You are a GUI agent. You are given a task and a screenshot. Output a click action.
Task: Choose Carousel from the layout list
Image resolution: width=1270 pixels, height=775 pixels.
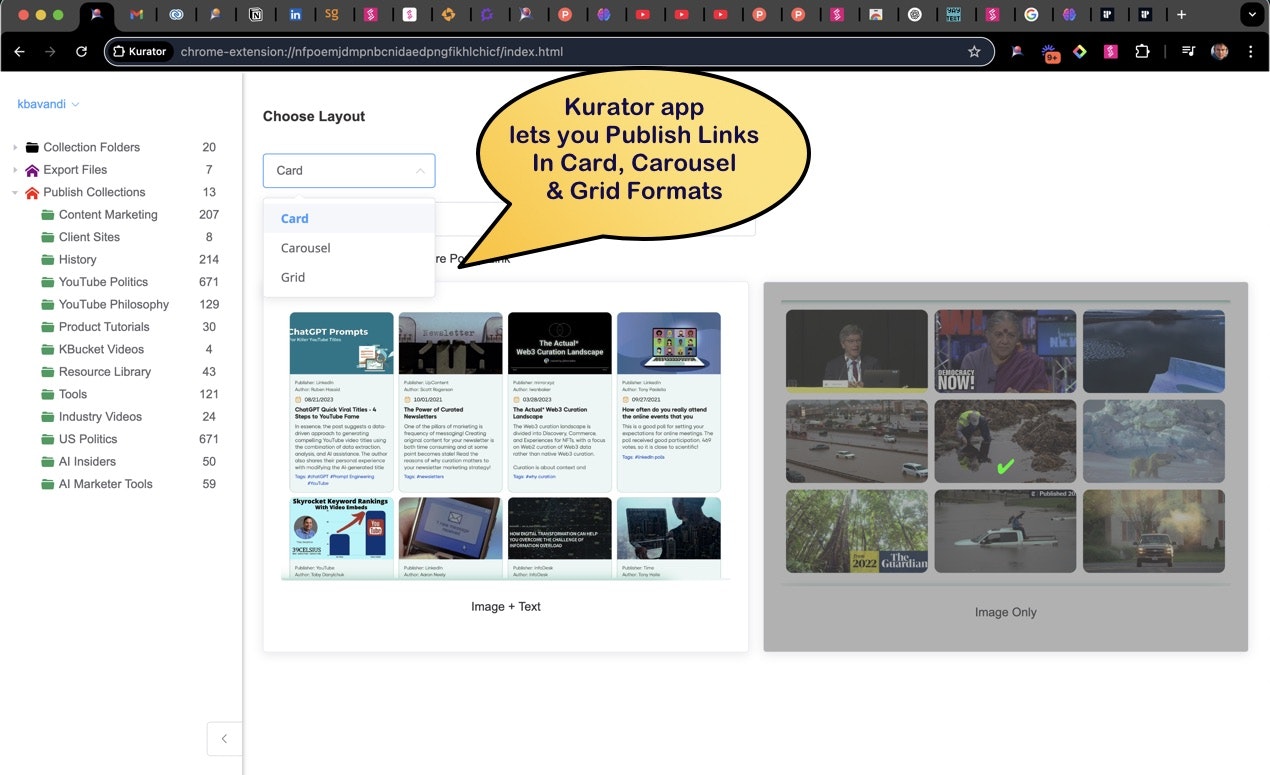[305, 248]
